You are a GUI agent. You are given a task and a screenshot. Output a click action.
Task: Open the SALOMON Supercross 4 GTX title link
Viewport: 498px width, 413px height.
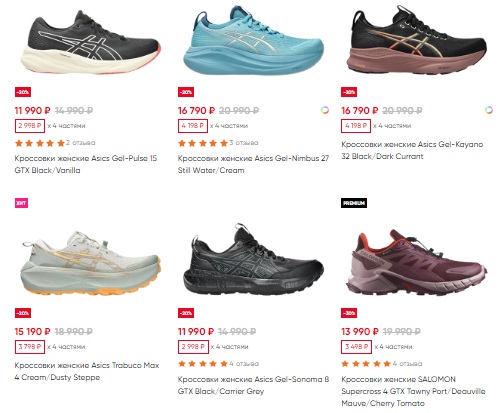tap(413, 391)
